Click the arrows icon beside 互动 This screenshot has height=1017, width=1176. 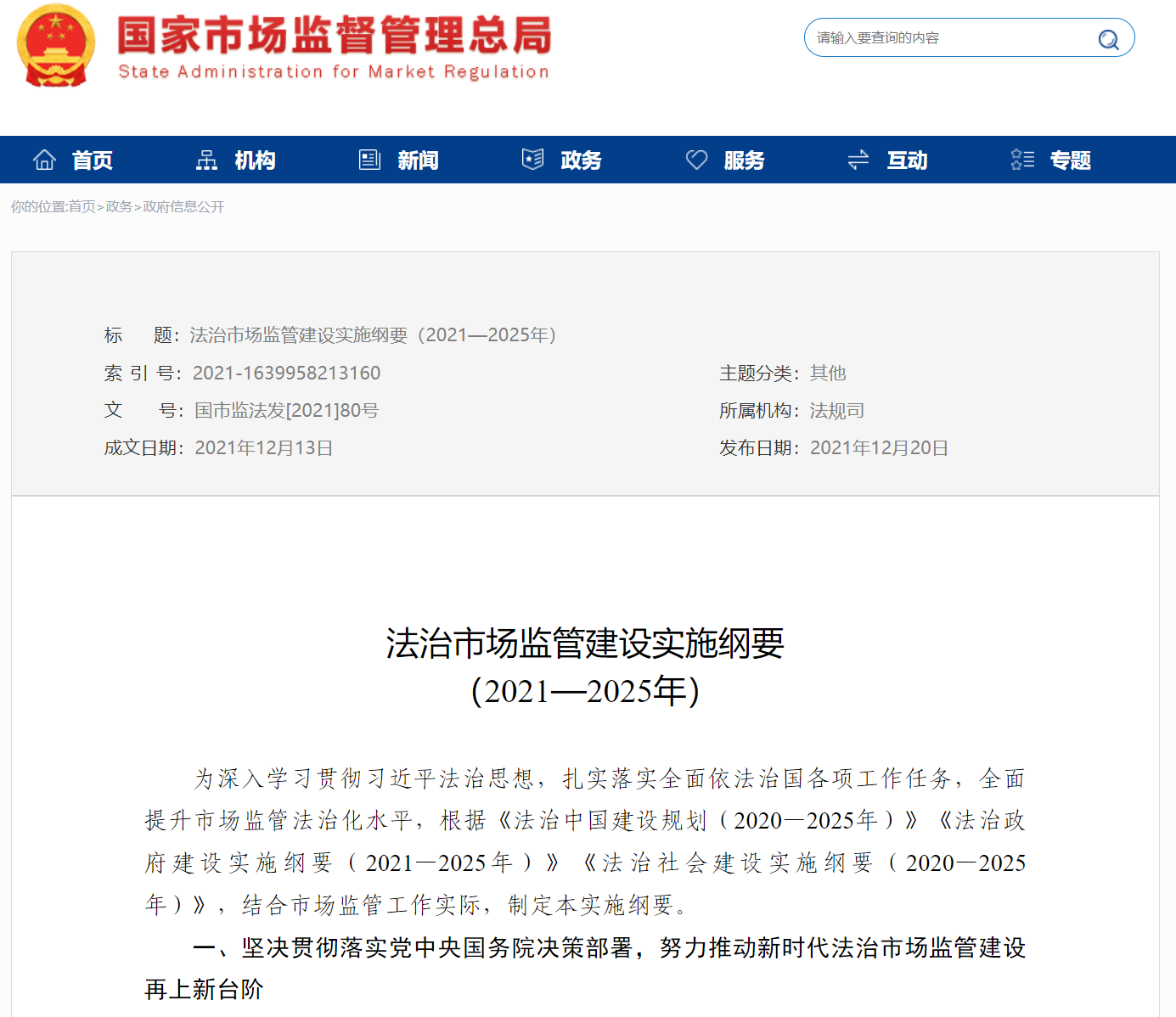[x=858, y=160]
